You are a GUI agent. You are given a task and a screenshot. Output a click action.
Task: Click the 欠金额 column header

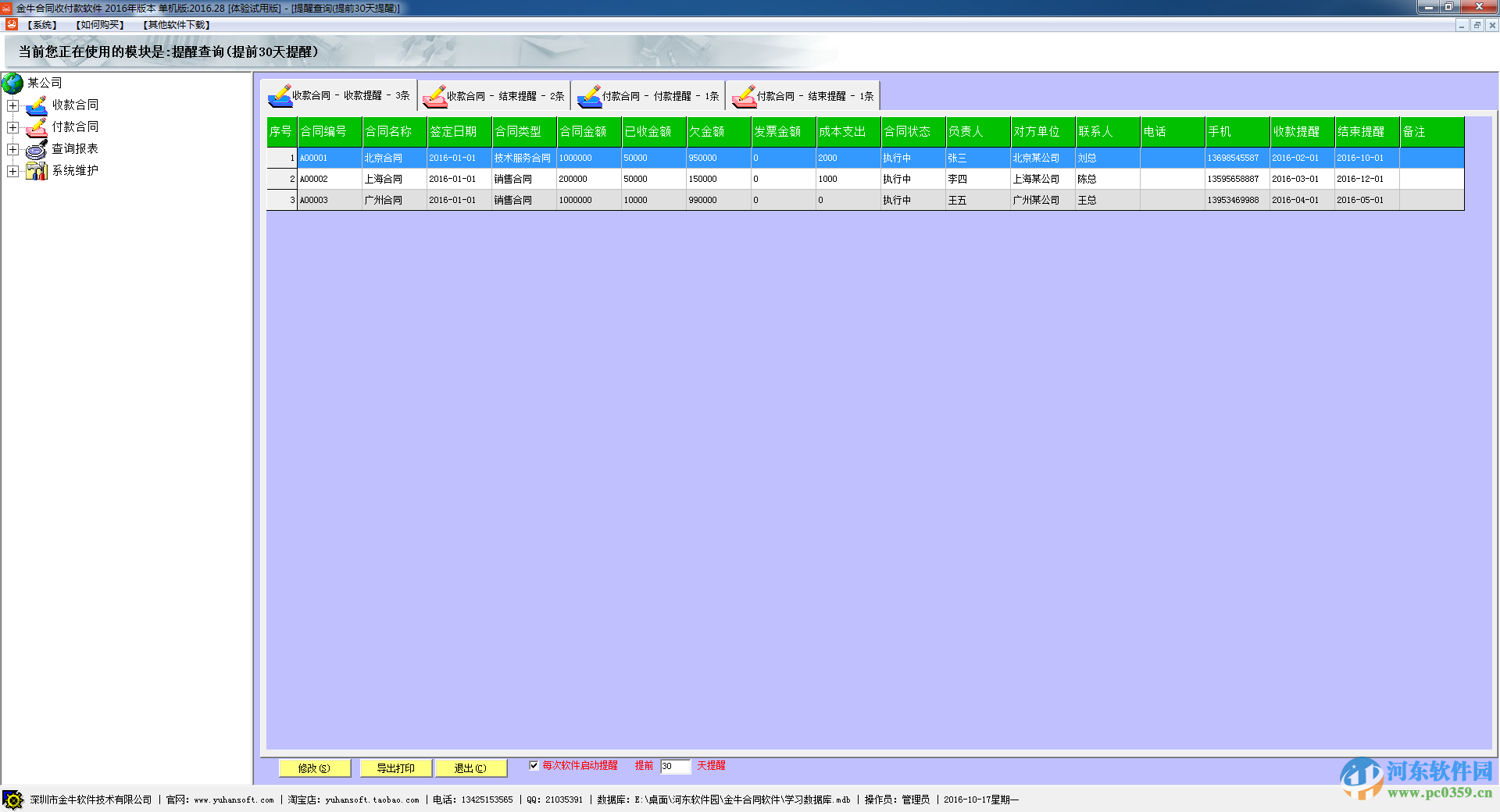(x=719, y=132)
